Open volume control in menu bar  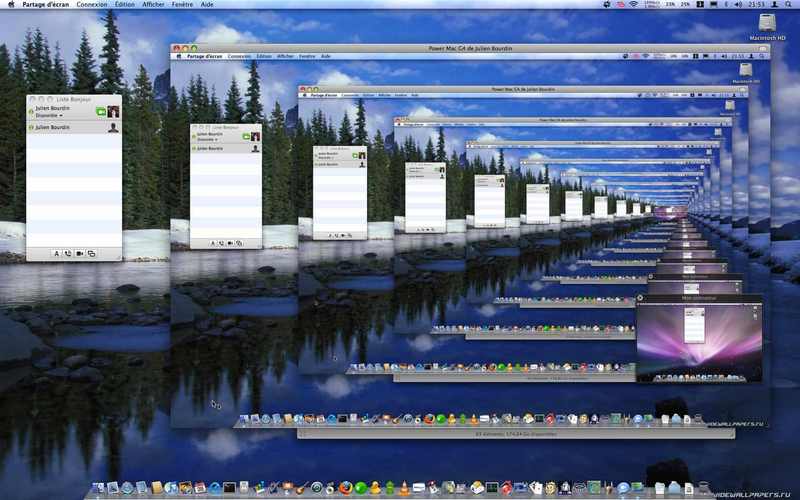(738, 4)
